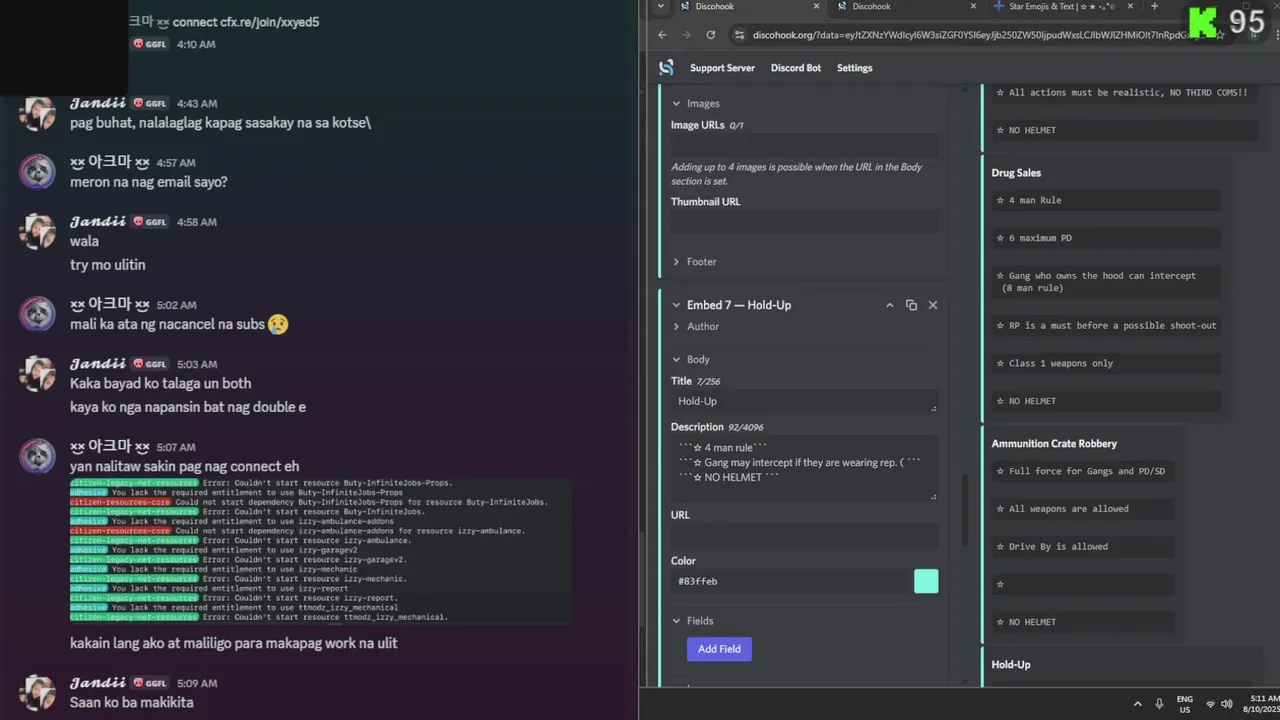Close the first Discohook tab

(x=816, y=6)
